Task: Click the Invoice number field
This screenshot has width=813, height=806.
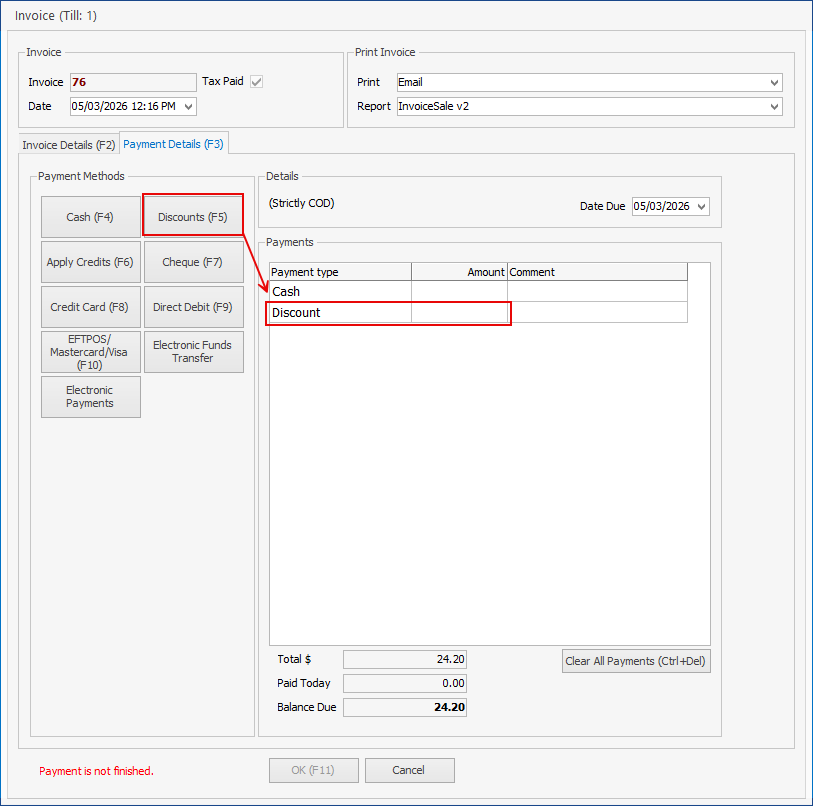Action: (x=133, y=82)
